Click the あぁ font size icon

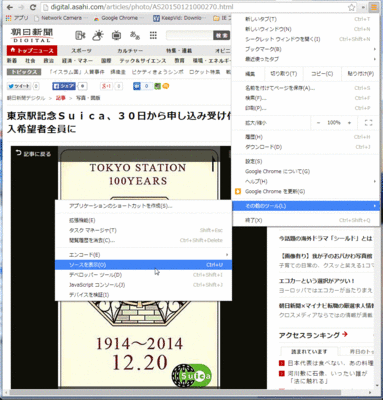135,35
